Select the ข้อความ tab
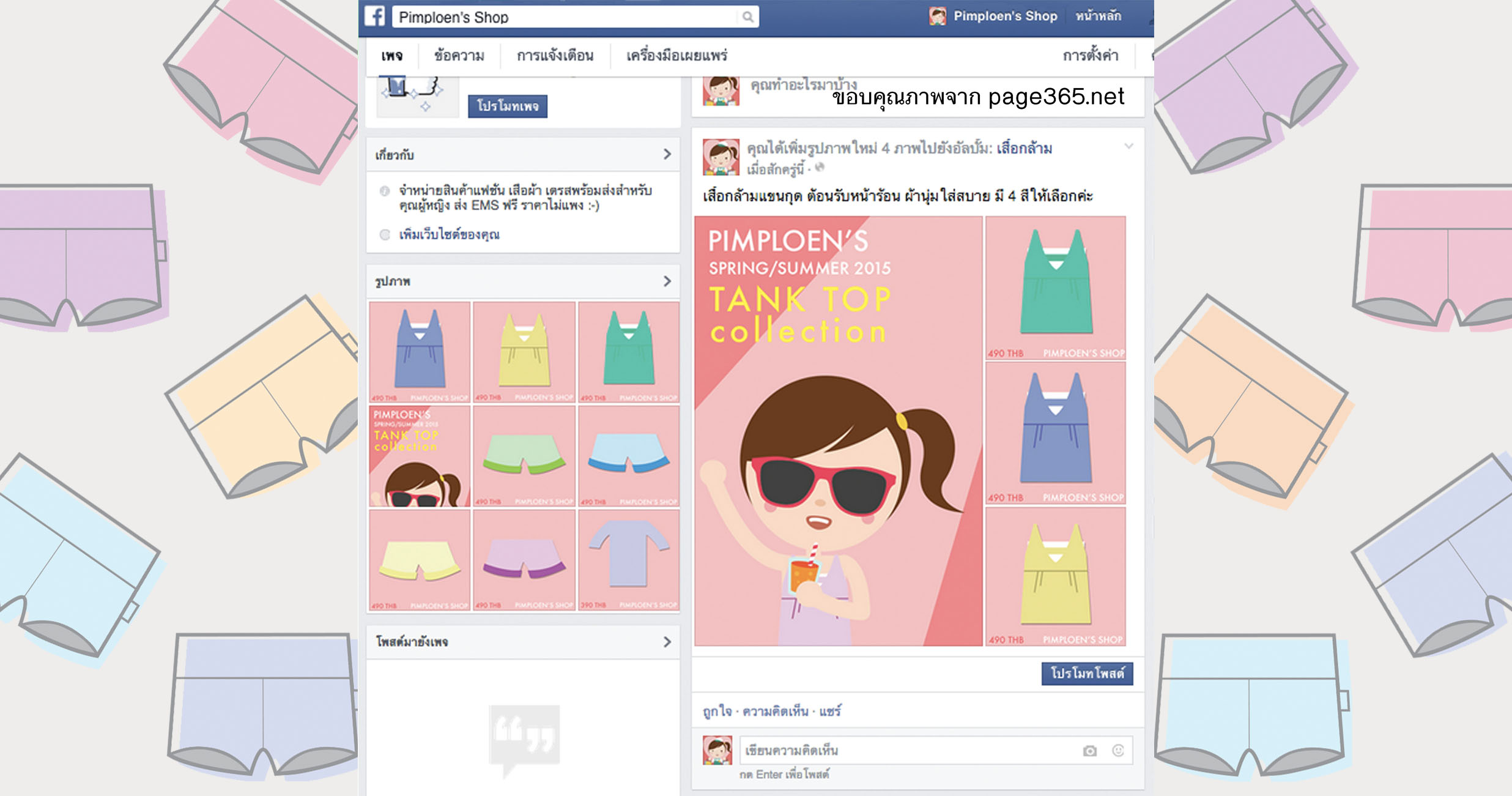Viewport: 1512px width, 796px height. tap(459, 56)
